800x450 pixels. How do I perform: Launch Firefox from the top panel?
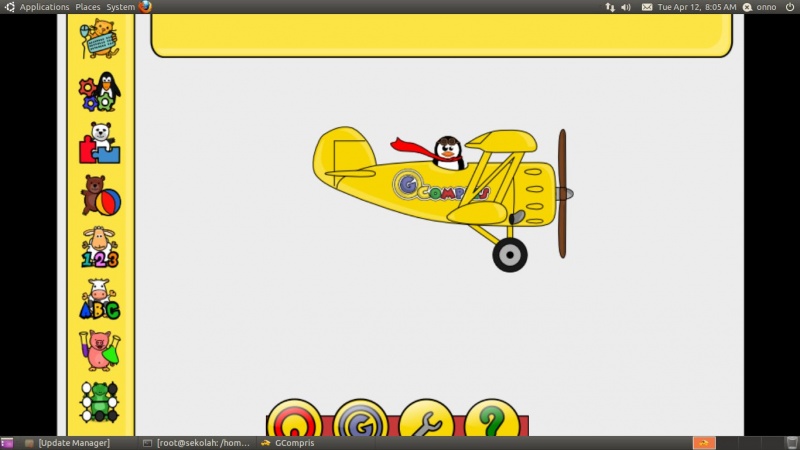pos(146,7)
